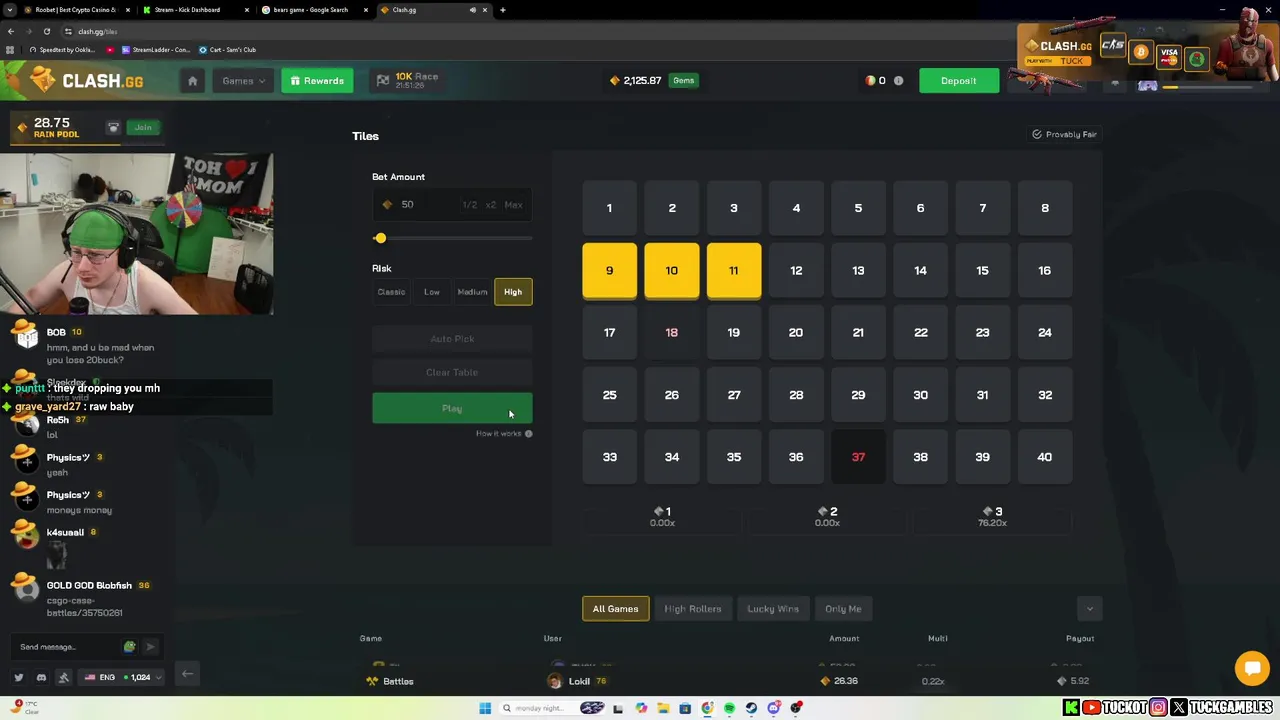Click the bet amount slider handle
Image resolution: width=1280 pixels, height=720 pixels.
point(380,238)
